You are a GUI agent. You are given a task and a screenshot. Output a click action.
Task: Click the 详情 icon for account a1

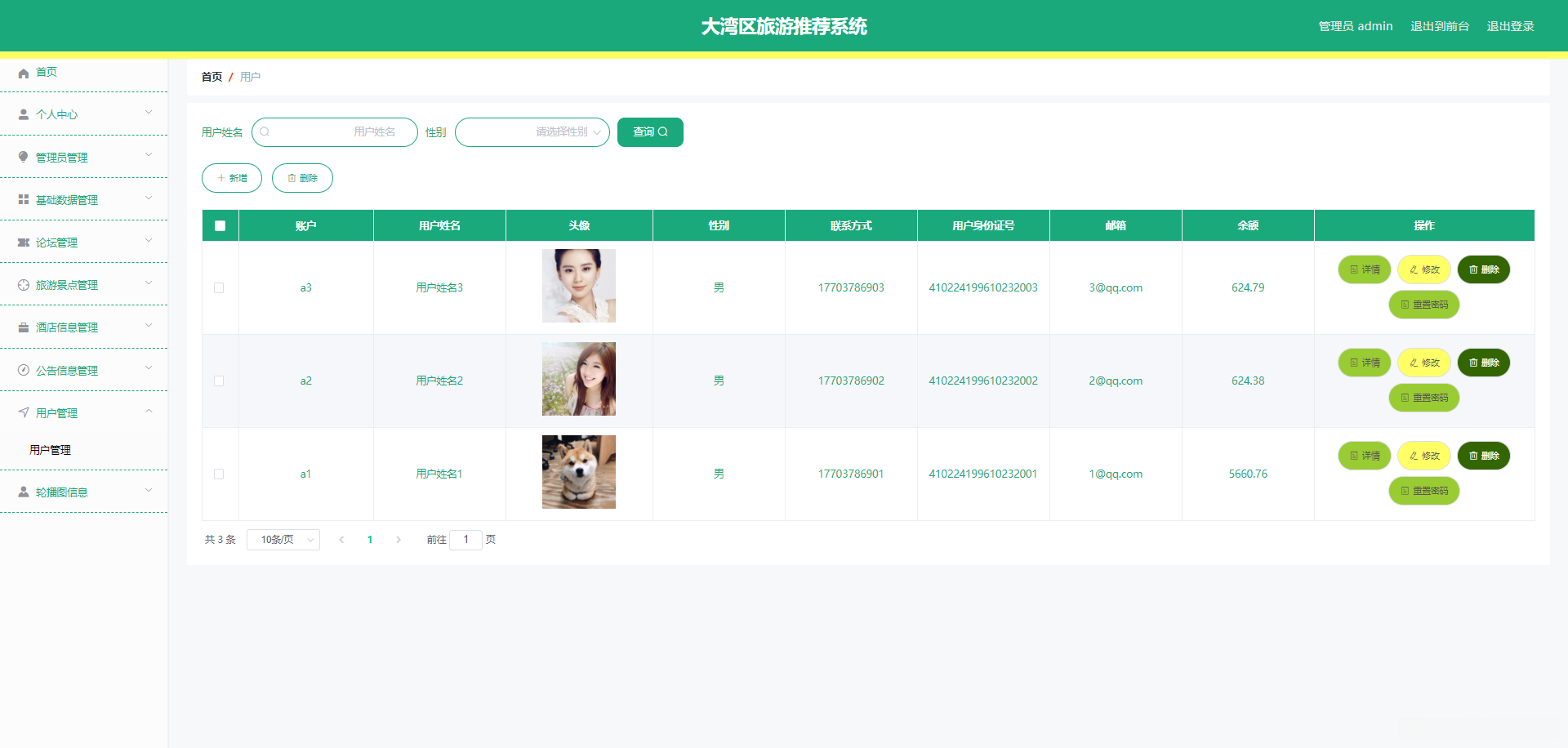[1354, 456]
